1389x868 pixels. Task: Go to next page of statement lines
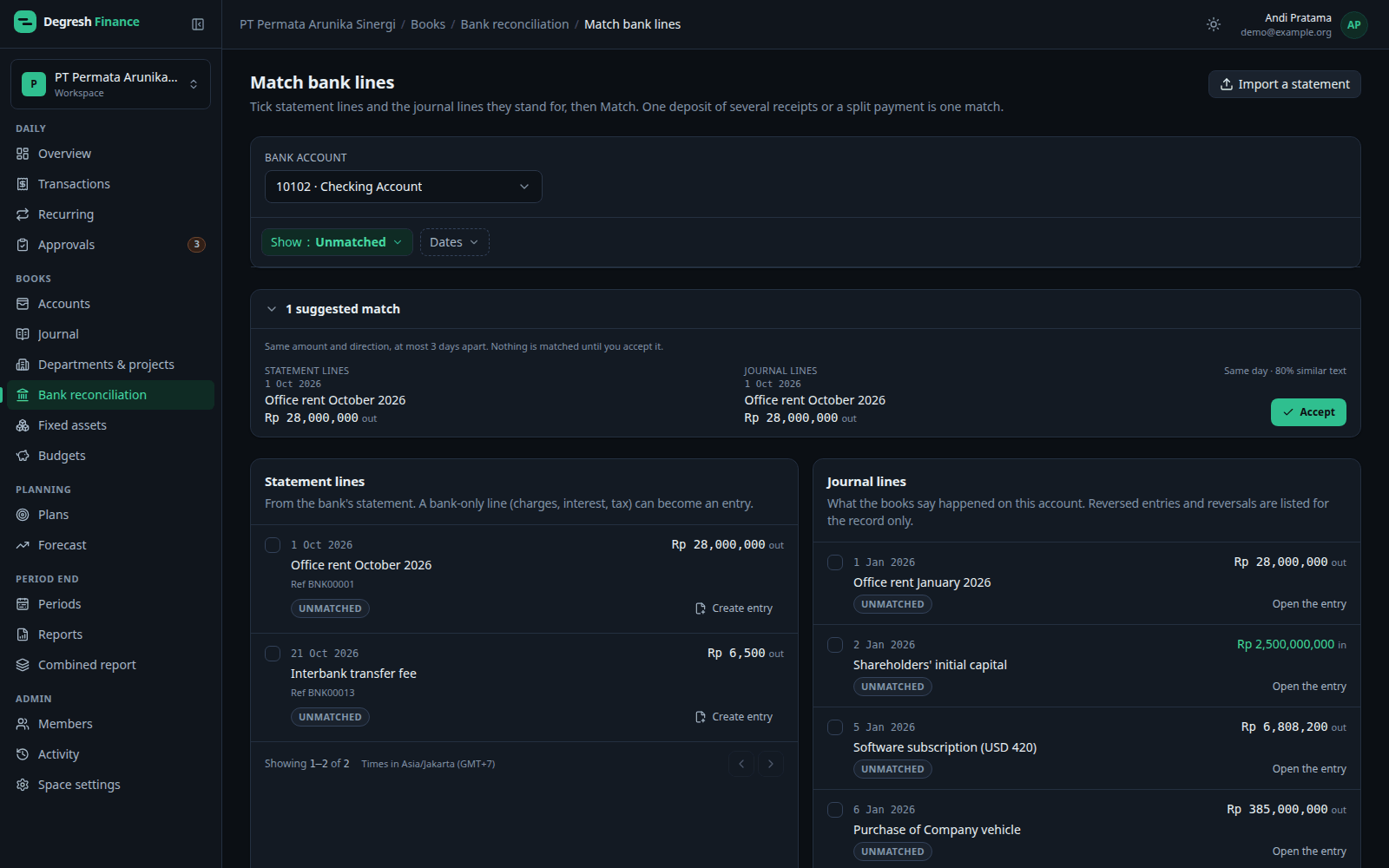pyautogui.click(x=771, y=764)
